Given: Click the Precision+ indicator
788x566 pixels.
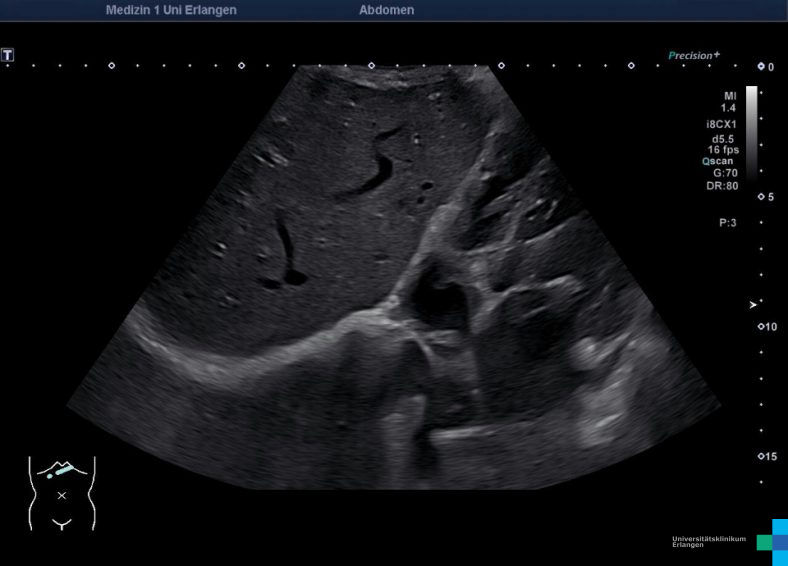Looking at the screenshot, I should [x=694, y=56].
